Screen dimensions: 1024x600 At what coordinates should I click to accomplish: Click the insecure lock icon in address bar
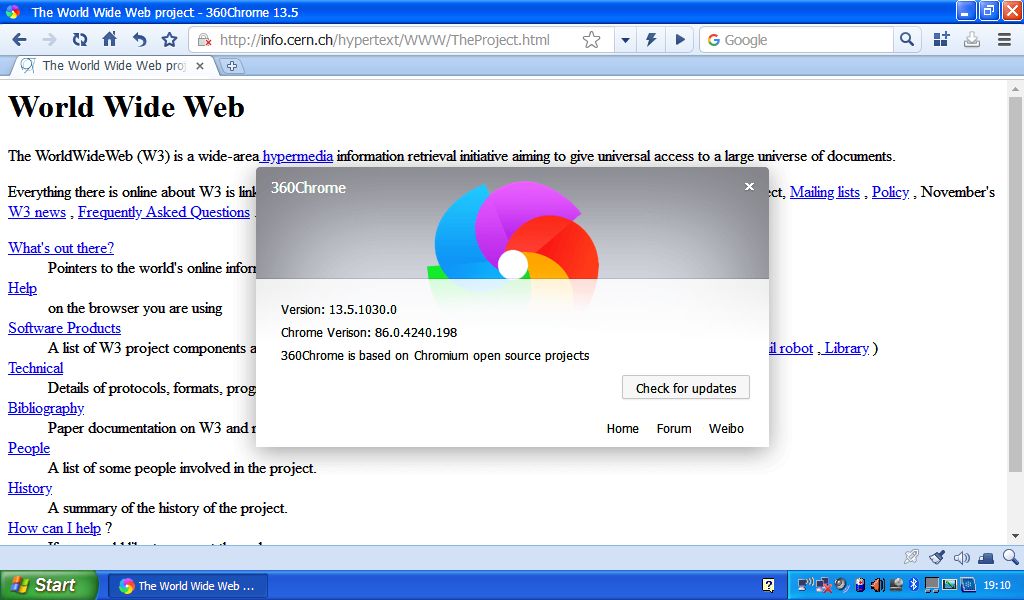point(204,40)
